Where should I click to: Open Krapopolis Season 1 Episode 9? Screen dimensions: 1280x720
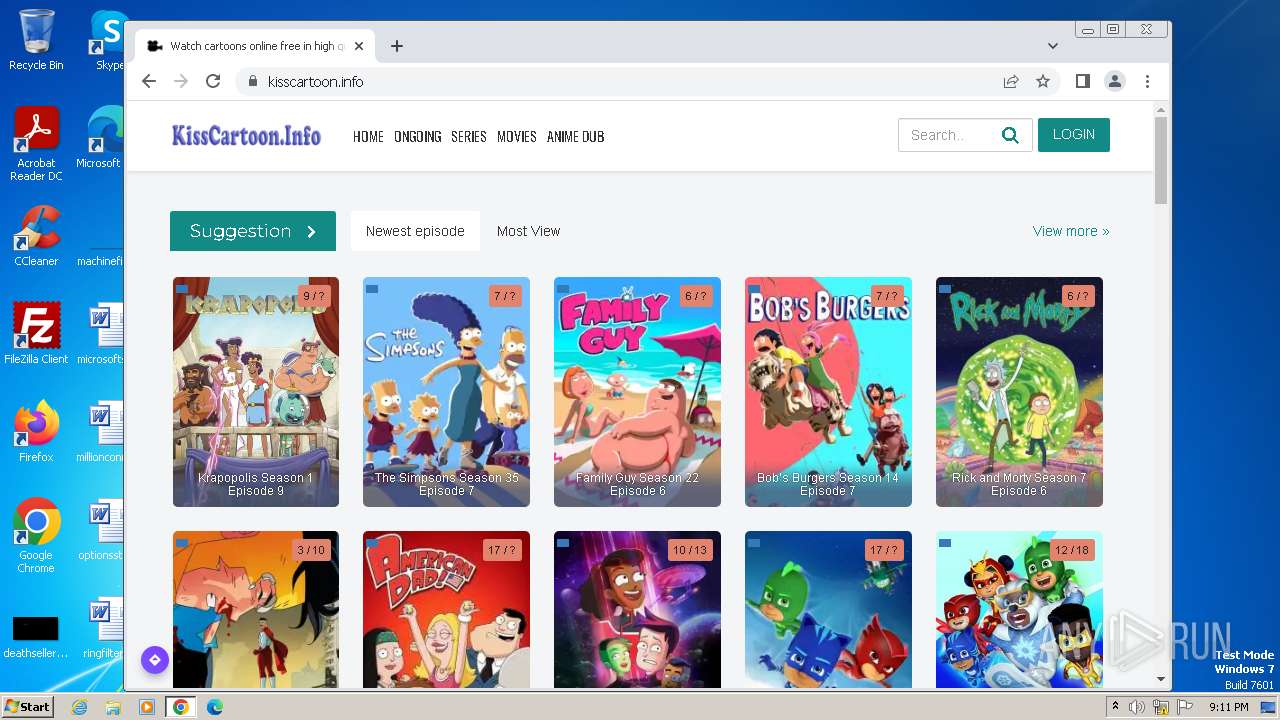[256, 392]
